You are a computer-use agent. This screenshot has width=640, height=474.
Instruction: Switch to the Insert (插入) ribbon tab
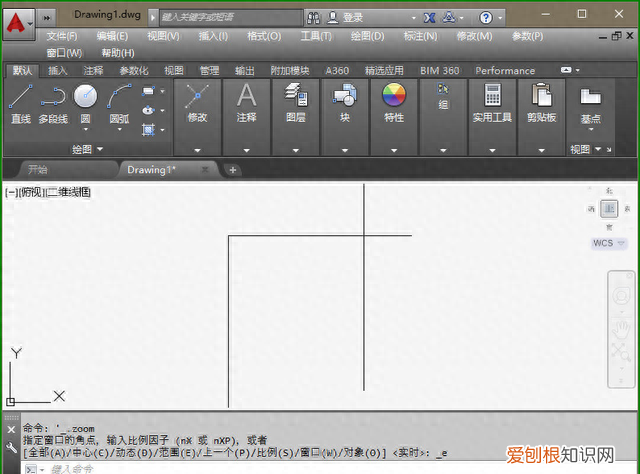(x=58, y=70)
